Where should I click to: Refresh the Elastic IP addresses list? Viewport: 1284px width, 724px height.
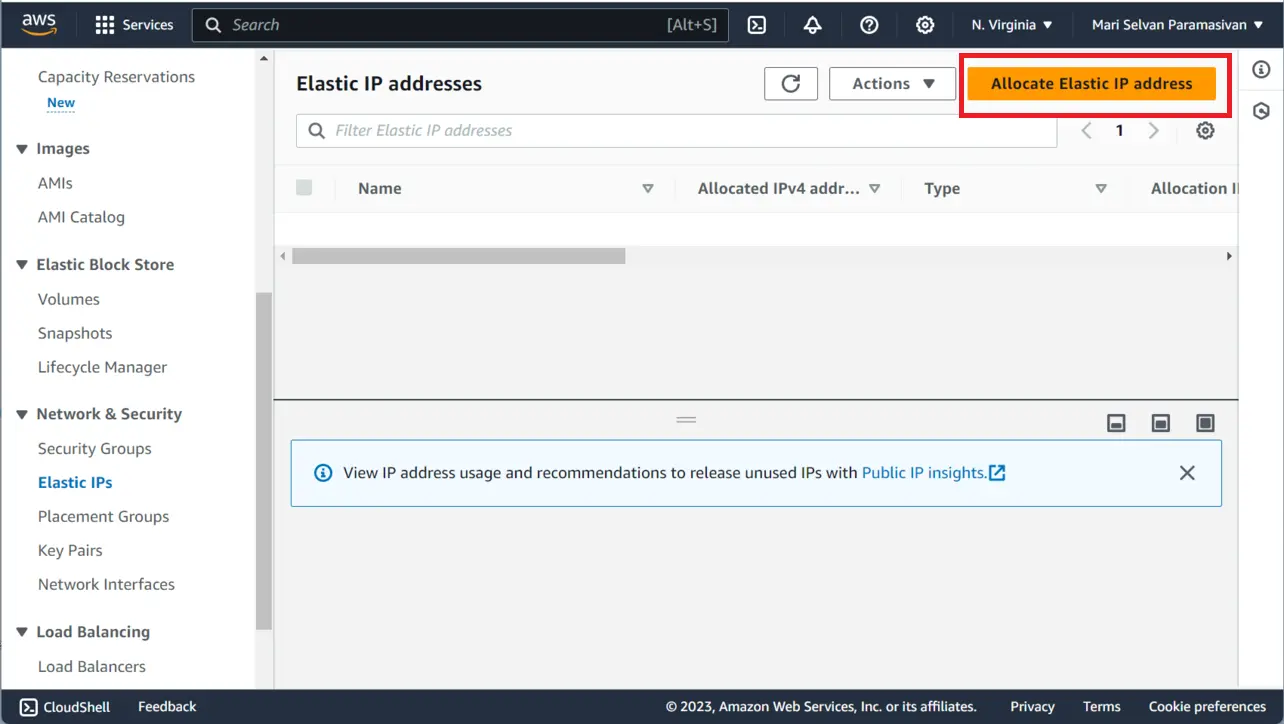[x=791, y=84]
